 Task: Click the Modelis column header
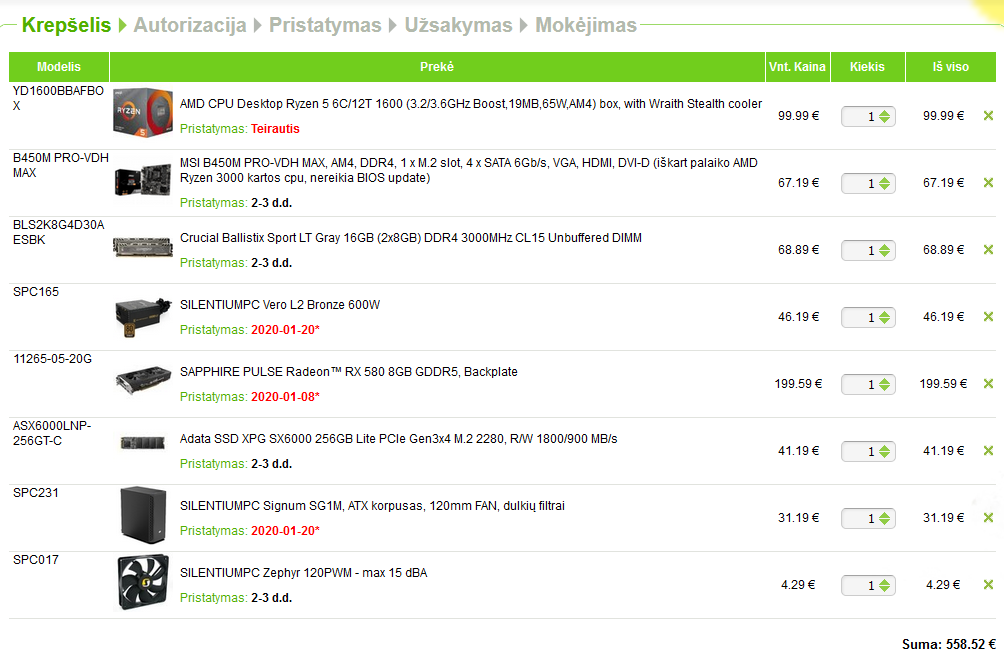(59, 67)
